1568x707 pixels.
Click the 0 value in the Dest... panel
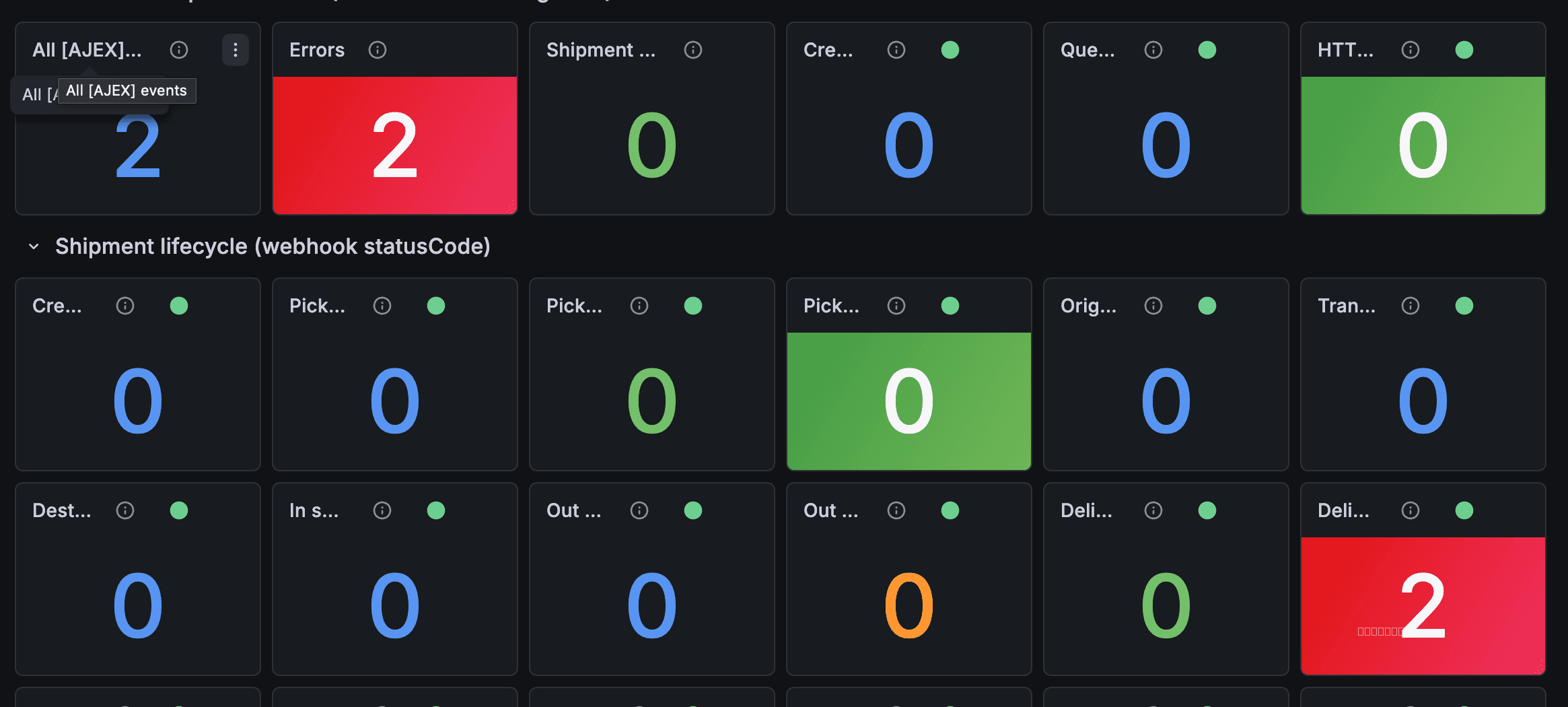pos(138,606)
